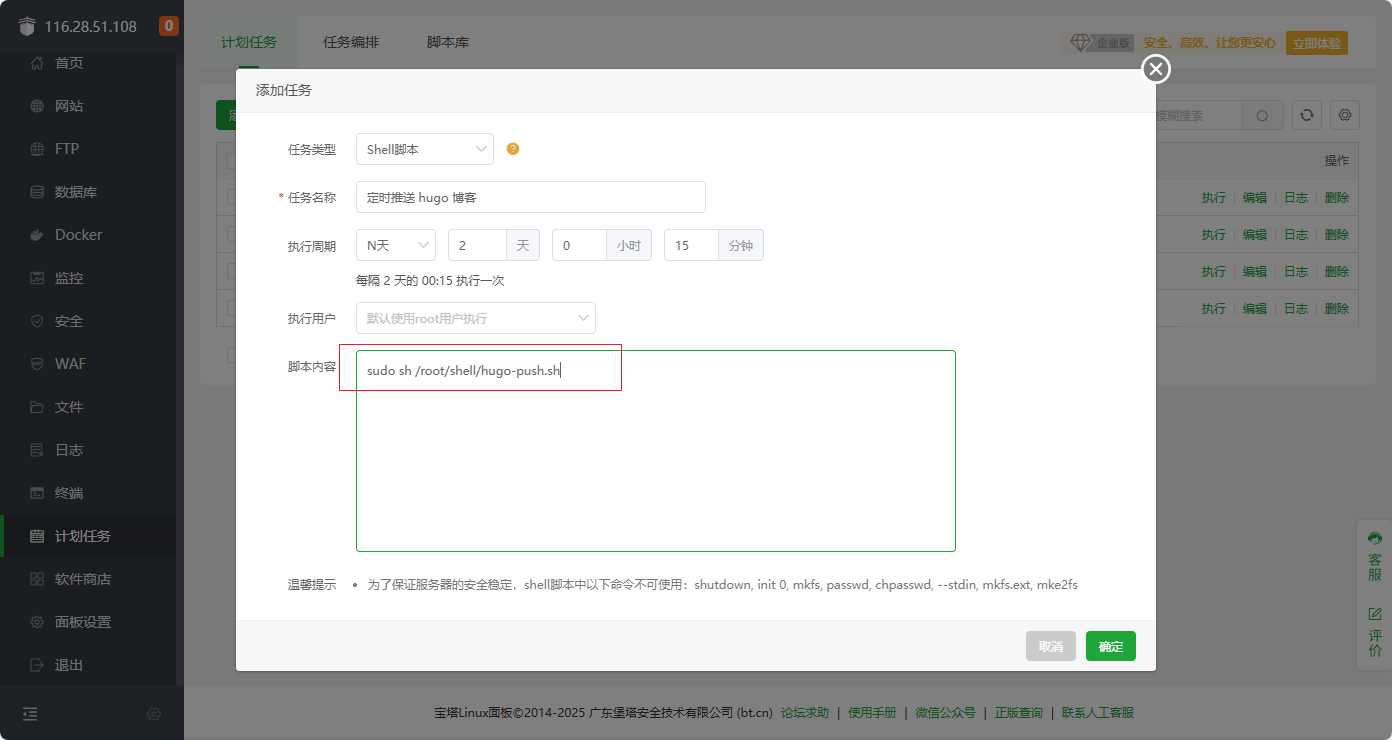
Task: Open the Docker section in the sidebar
Action: pos(78,235)
